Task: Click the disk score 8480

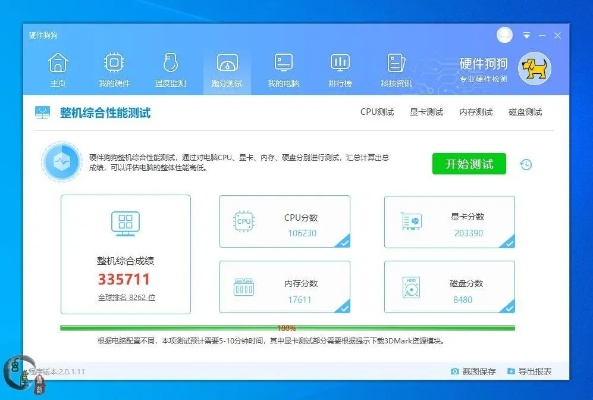Action: coord(463,300)
